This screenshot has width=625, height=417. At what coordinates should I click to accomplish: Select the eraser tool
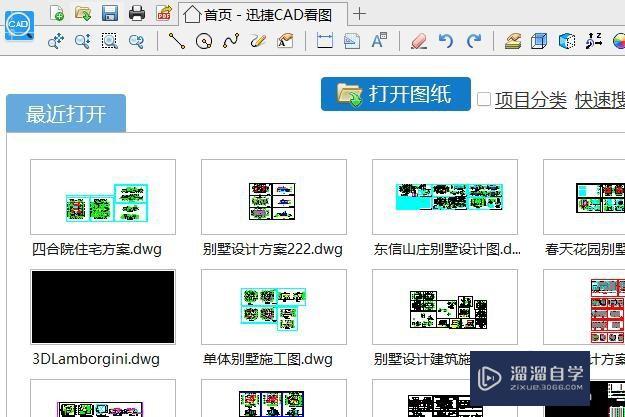[x=419, y=41]
